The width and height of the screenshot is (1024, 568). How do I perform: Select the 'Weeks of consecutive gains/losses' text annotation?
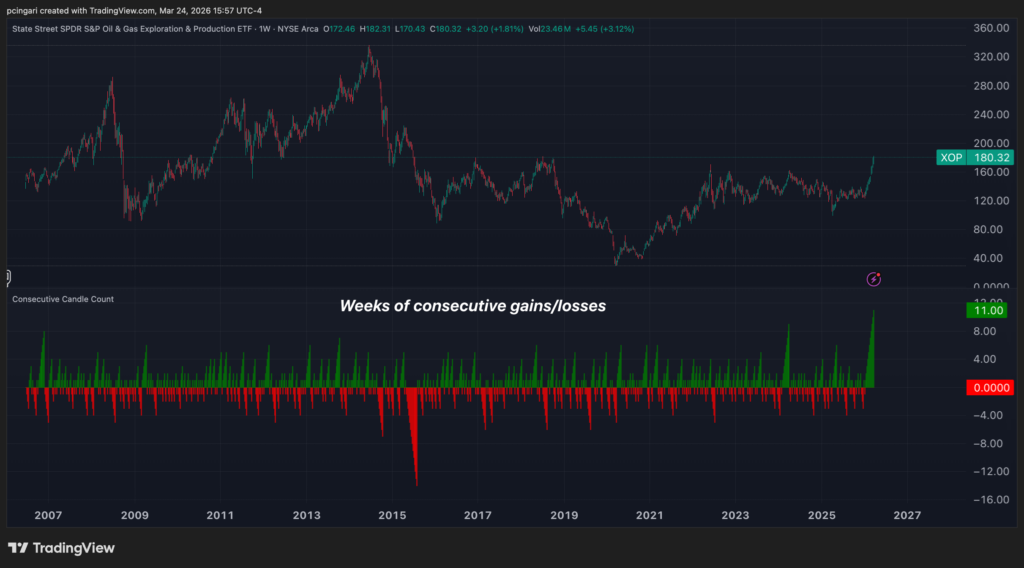[x=473, y=306]
